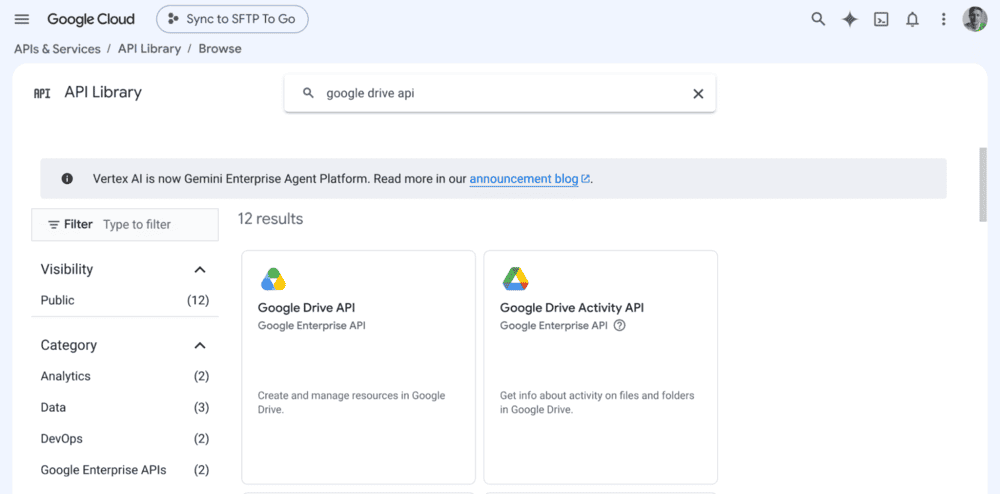Filter by Data category
The width and height of the screenshot is (1000, 494).
click(x=125, y=407)
